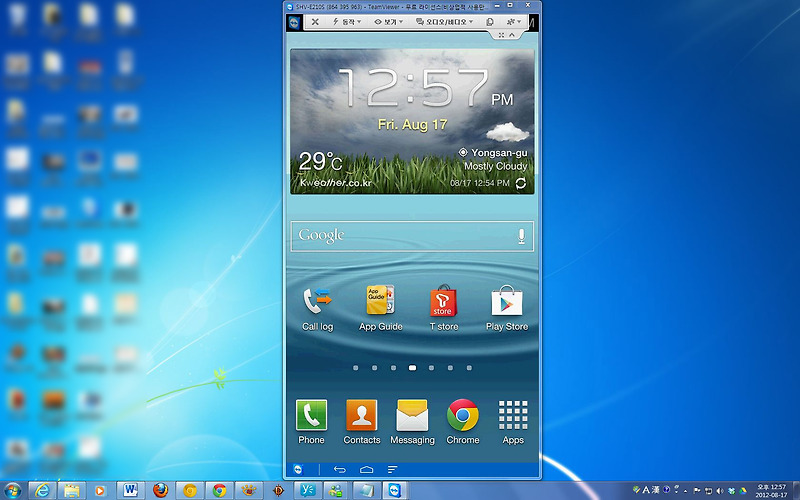Launch Chrome on the phone dock
The height and width of the screenshot is (500, 800).
pyautogui.click(x=463, y=422)
